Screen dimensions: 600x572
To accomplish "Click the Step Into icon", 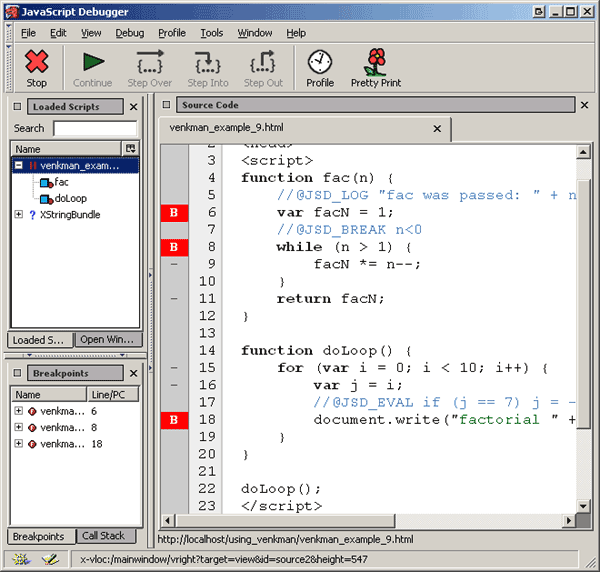I will [x=208, y=62].
